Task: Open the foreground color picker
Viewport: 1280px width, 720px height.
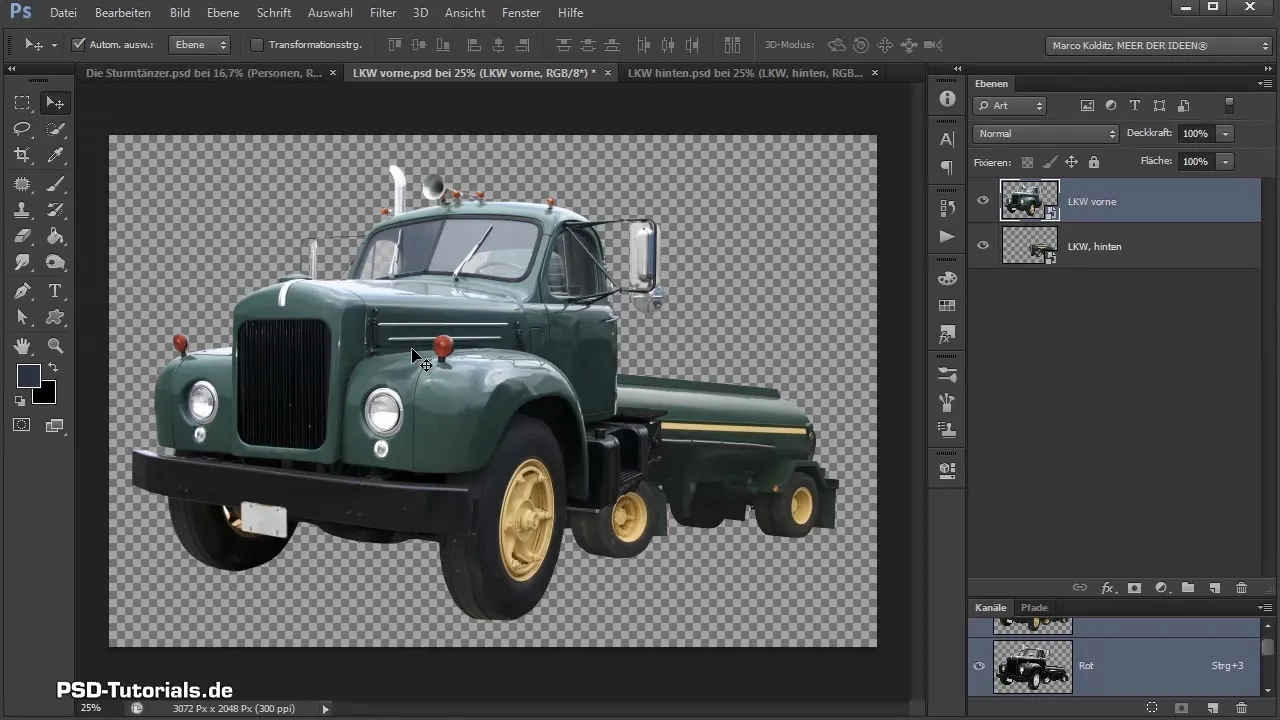Action: pyautogui.click(x=28, y=376)
